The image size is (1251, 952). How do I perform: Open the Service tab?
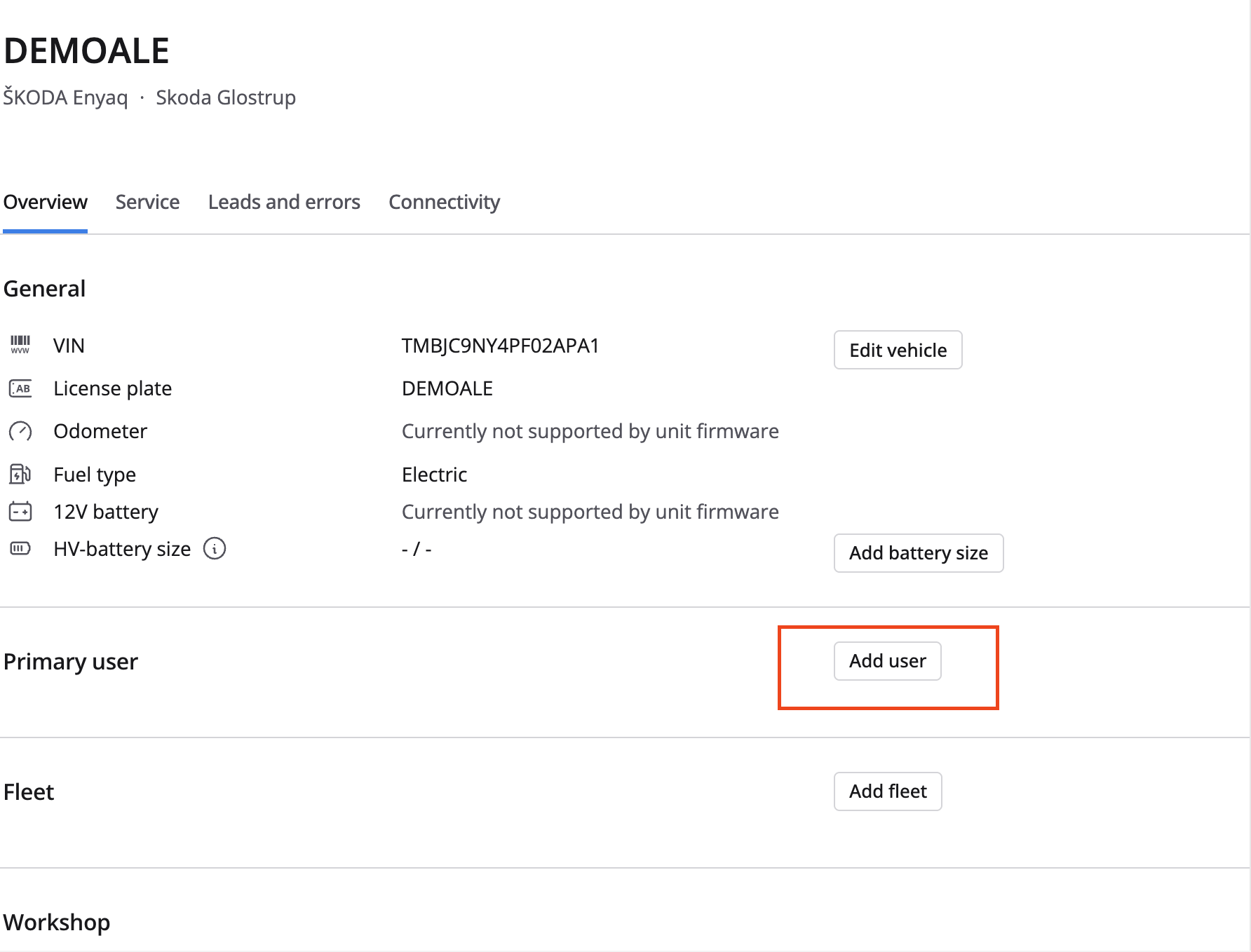click(147, 203)
